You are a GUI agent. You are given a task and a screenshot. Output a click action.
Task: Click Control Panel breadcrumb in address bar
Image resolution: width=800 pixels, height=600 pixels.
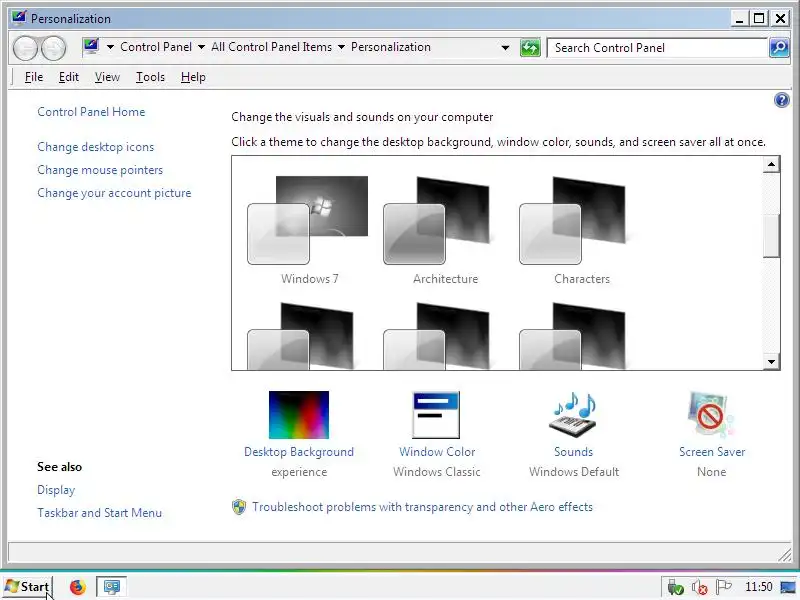[156, 47]
